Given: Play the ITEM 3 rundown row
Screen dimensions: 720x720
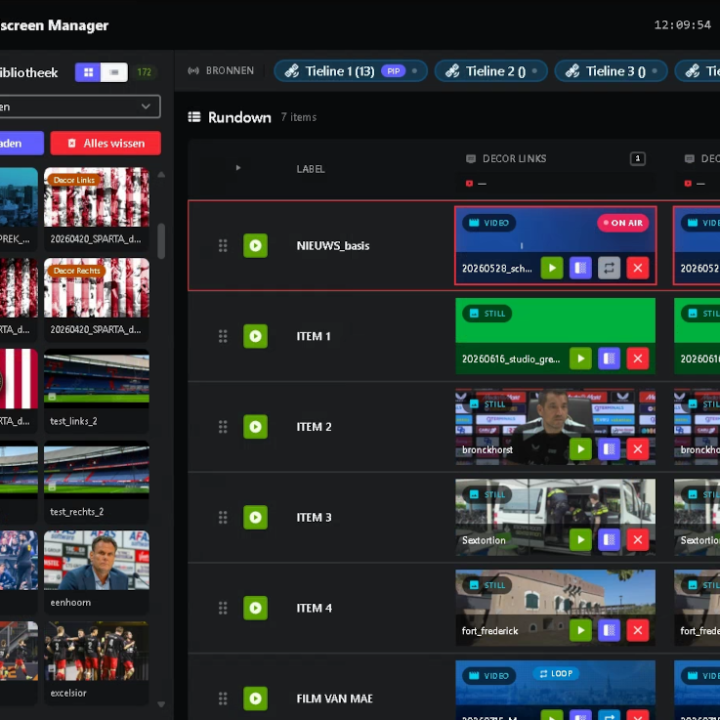Looking at the screenshot, I should click(x=255, y=517).
